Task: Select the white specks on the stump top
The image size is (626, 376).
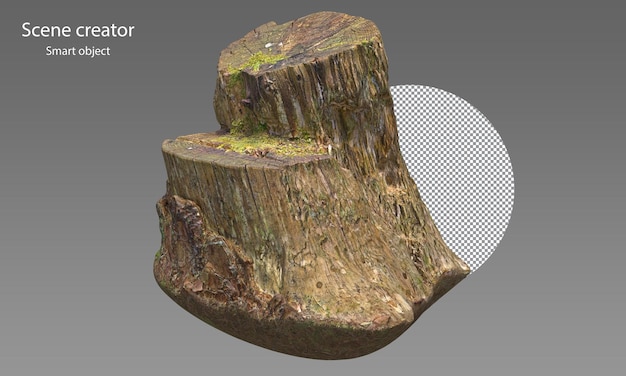Action: click(271, 45)
